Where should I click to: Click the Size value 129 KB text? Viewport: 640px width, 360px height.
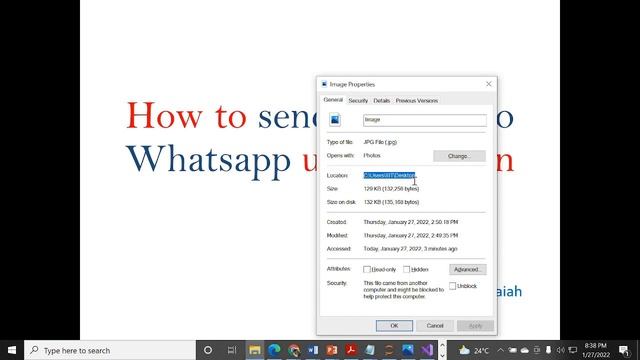[391, 189]
